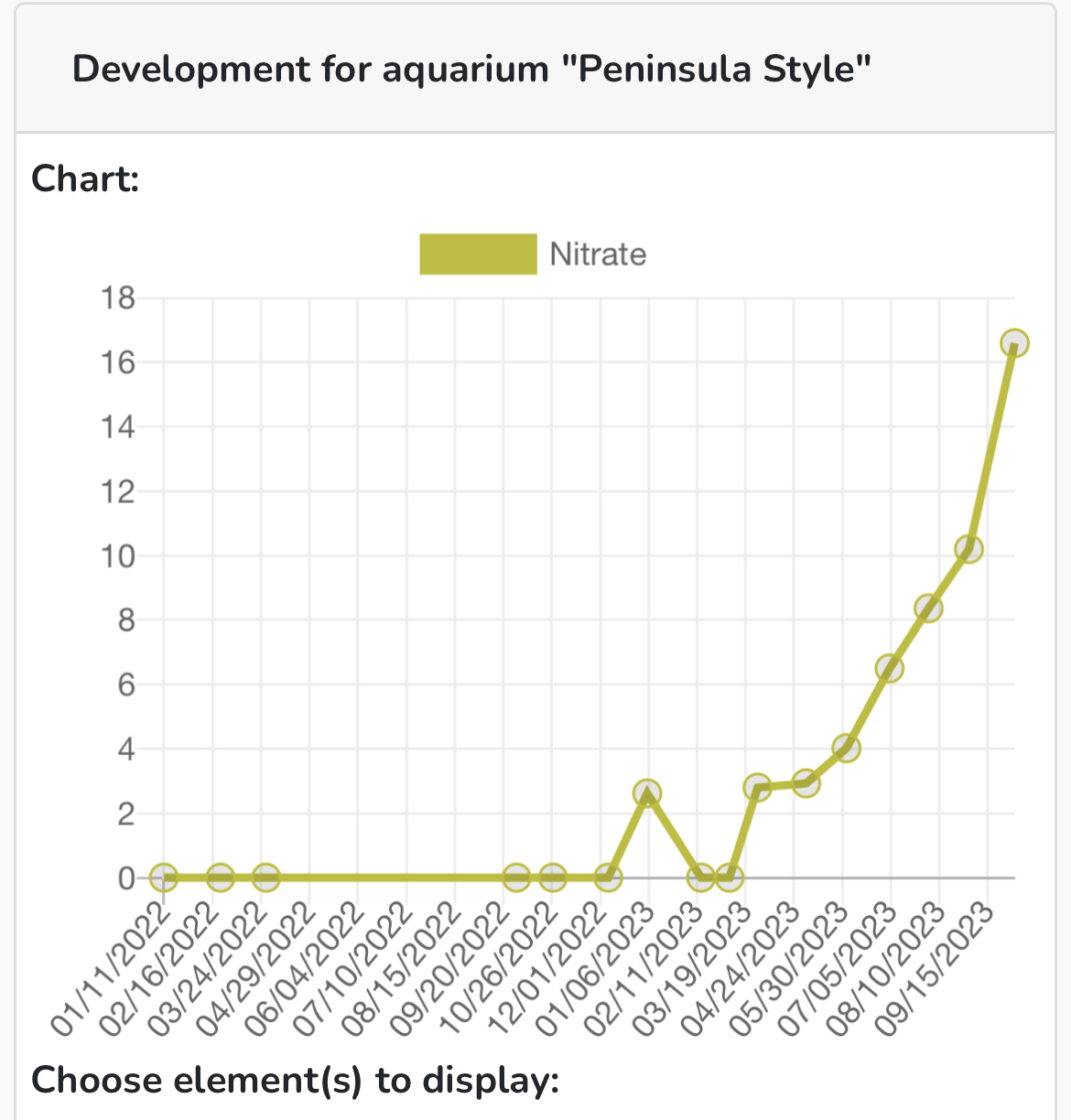Click the zero data point at 10/26/2022
This screenshot has height=1120, width=1071.
[x=552, y=878]
